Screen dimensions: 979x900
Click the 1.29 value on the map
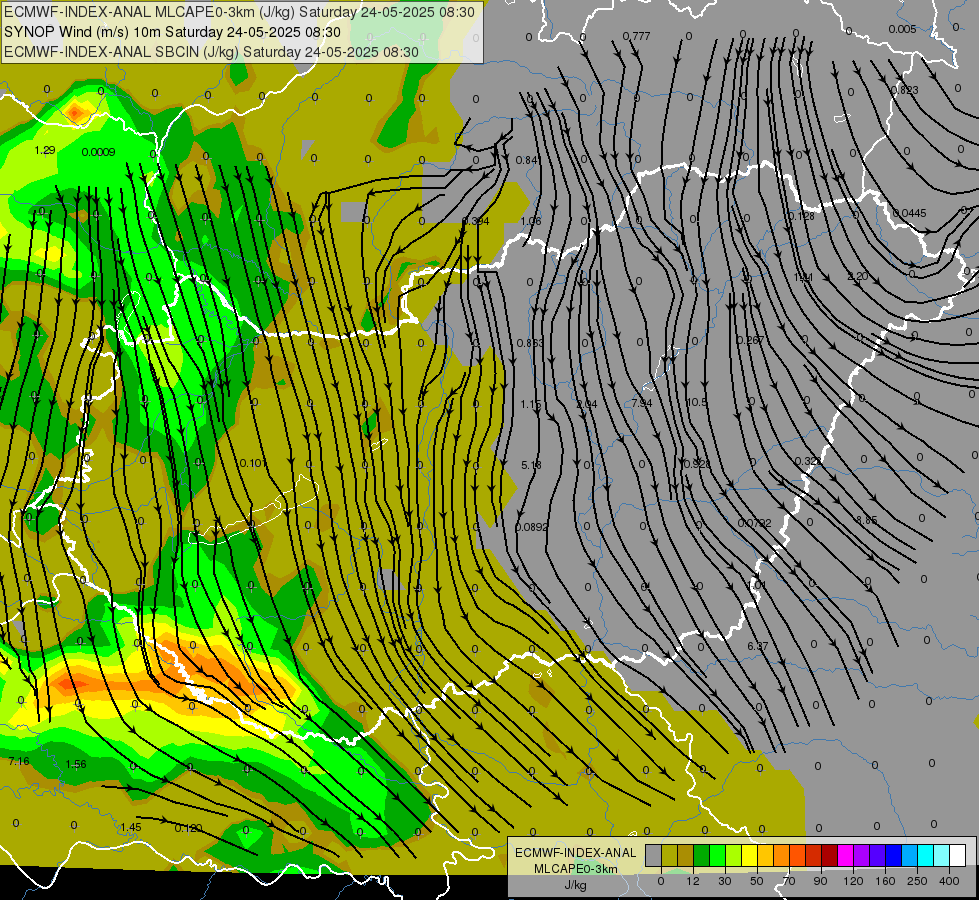point(45,150)
